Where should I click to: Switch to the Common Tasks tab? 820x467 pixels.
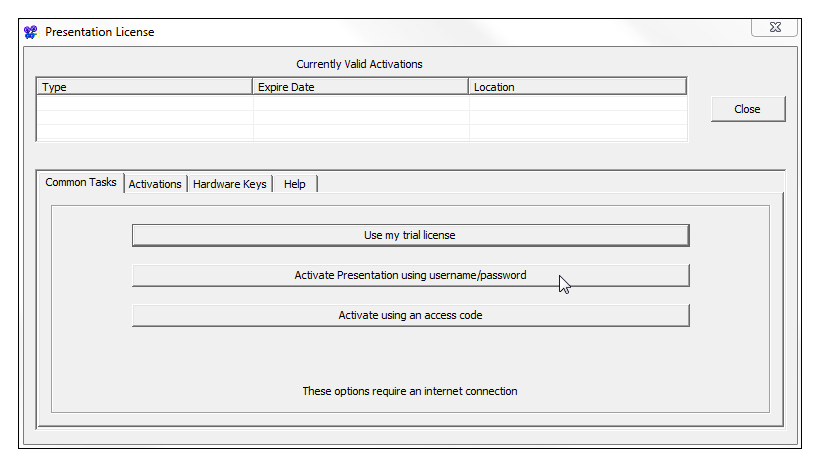[x=81, y=183]
